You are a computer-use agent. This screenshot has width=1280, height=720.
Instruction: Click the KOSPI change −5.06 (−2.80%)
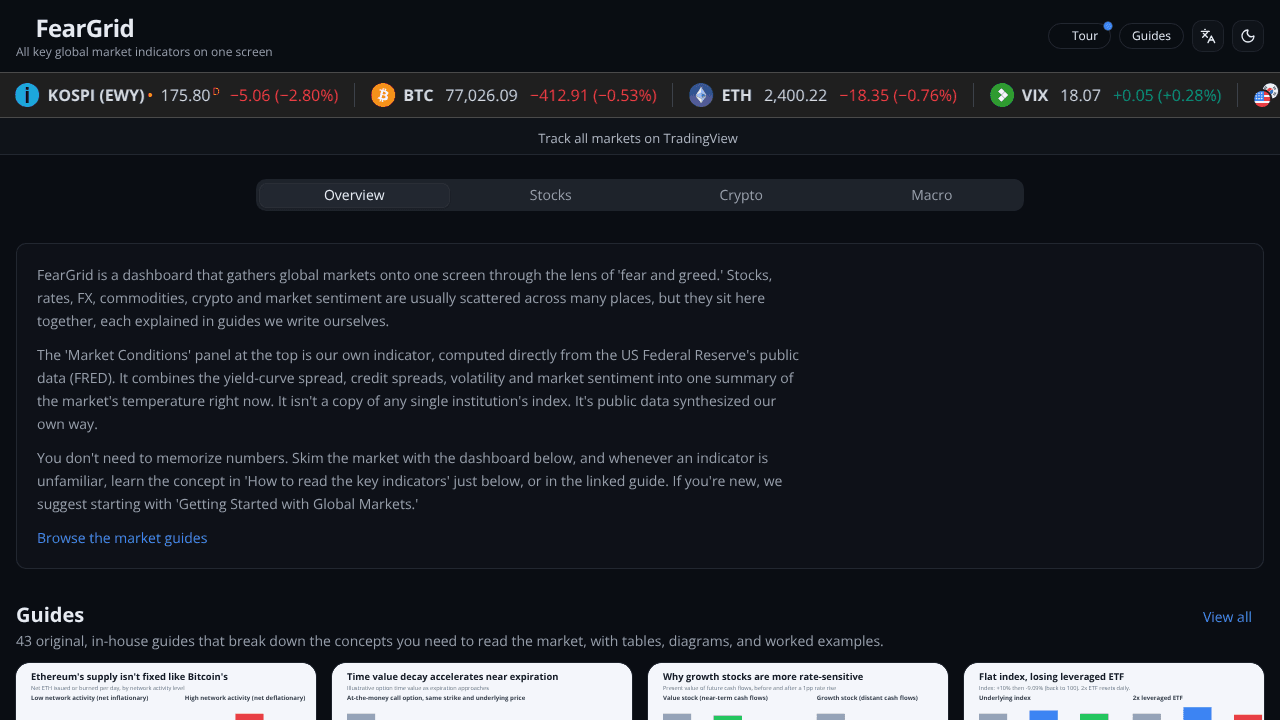pyautogui.click(x=284, y=95)
